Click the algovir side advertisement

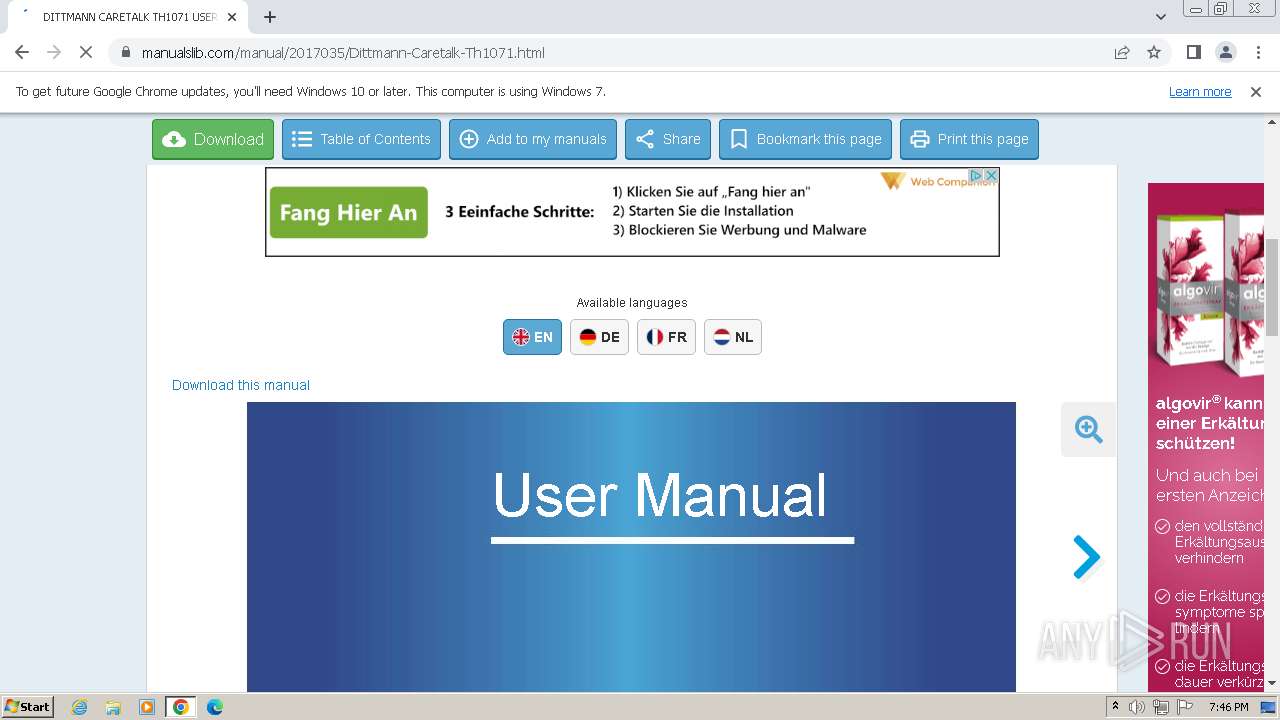coord(1206,437)
